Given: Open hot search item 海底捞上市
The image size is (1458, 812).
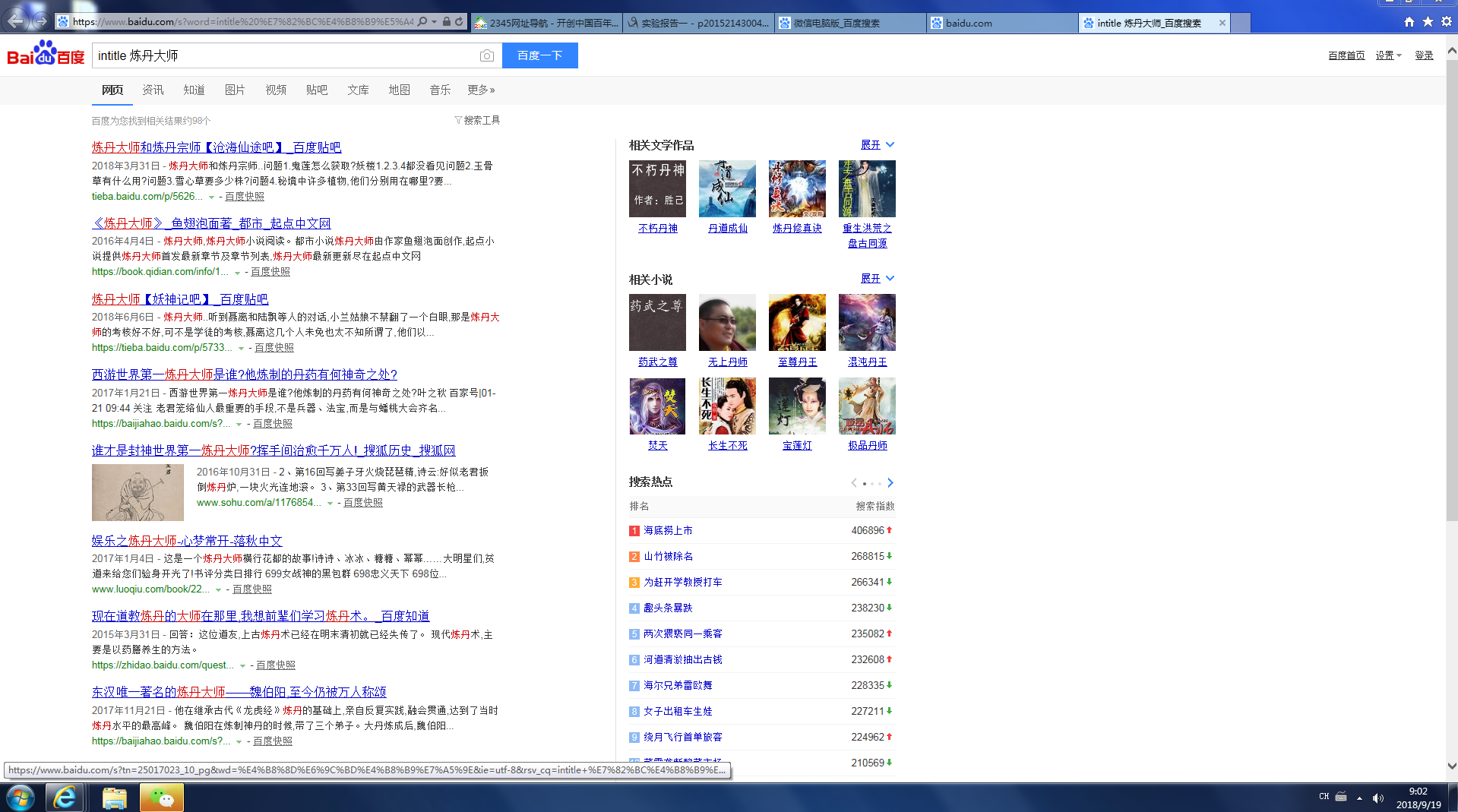Looking at the screenshot, I should click(x=668, y=530).
